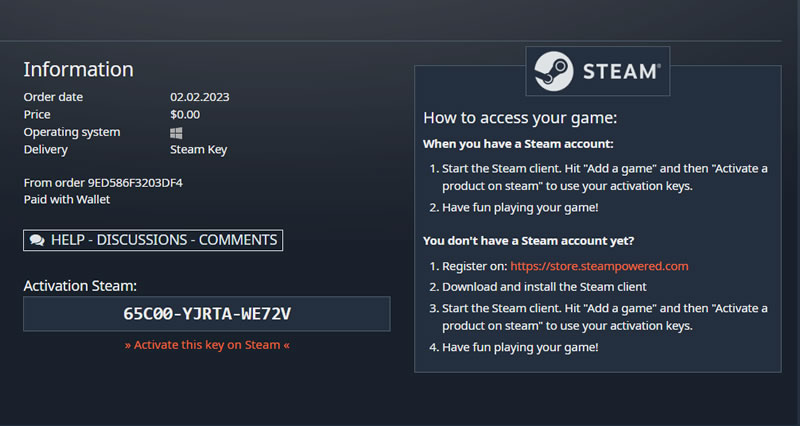Select the activation key 65C00-YJRTA-WE72V field
The height and width of the screenshot is (426, 800).
207,314
